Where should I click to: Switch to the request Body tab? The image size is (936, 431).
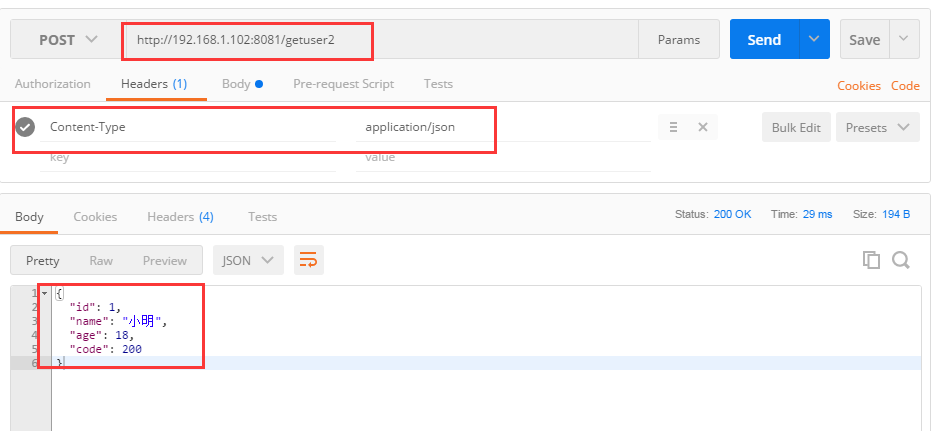[x=242, y=84]
